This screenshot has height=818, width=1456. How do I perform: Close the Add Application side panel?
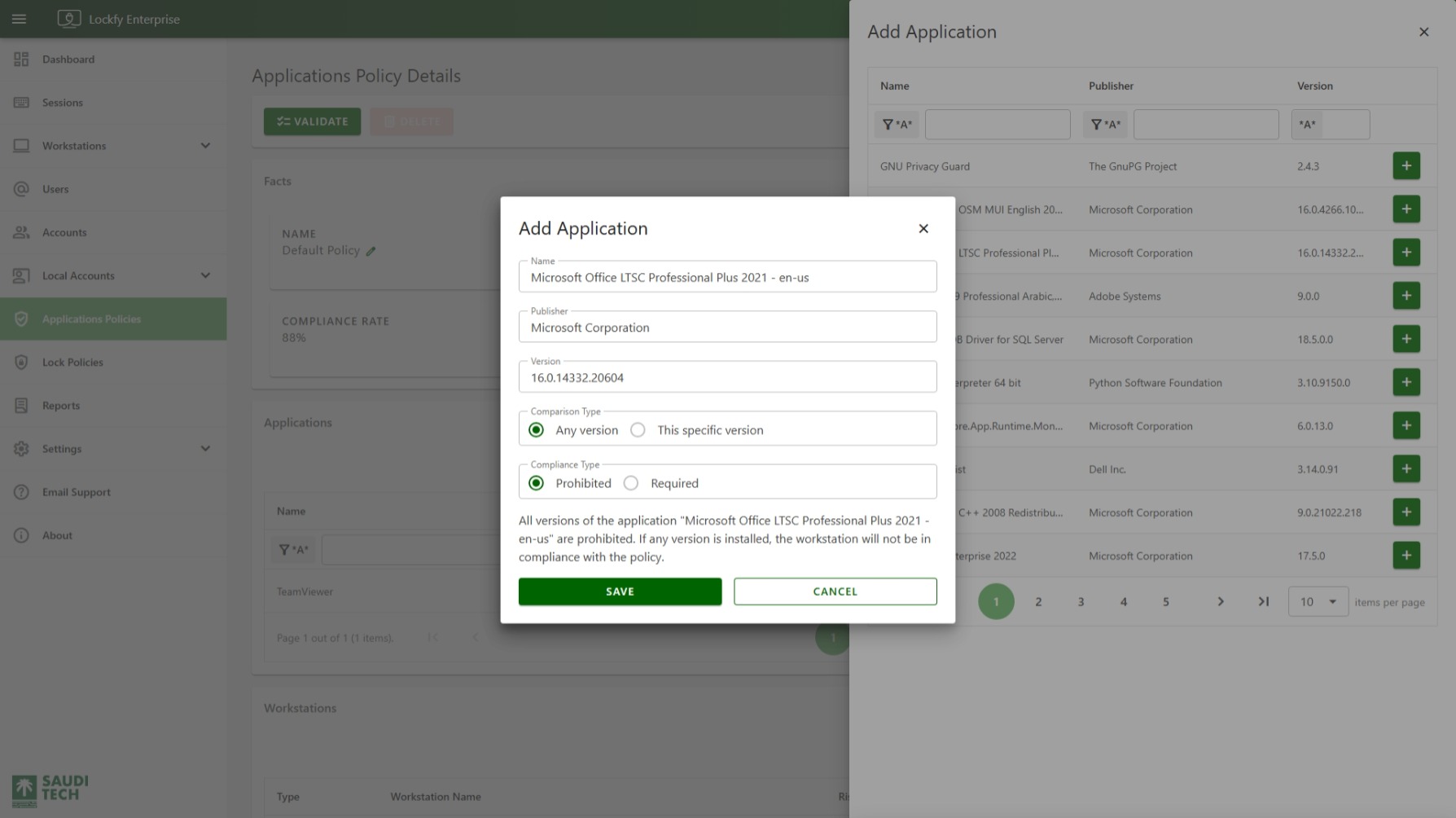tap(1423, 32)
